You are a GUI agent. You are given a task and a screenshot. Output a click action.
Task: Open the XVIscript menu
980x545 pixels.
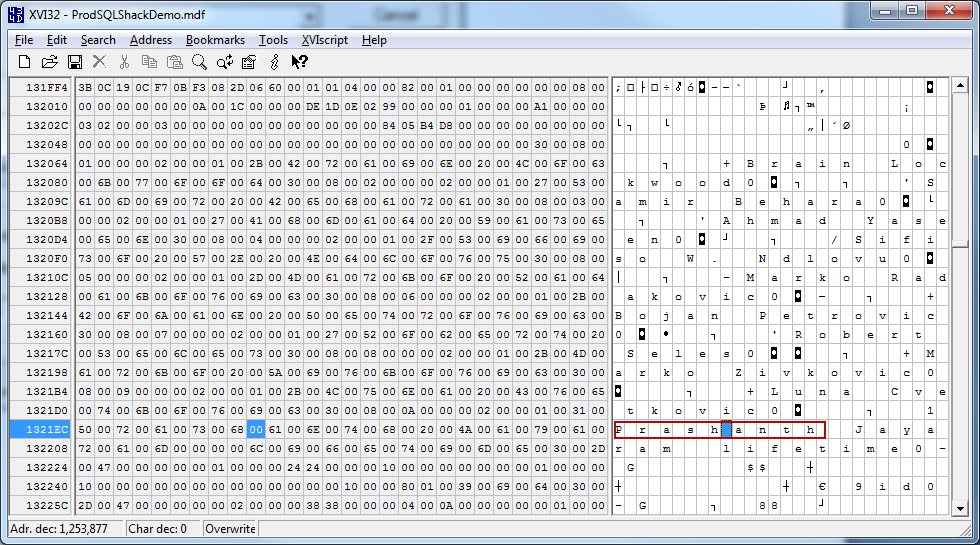click(x=324, y=40)
